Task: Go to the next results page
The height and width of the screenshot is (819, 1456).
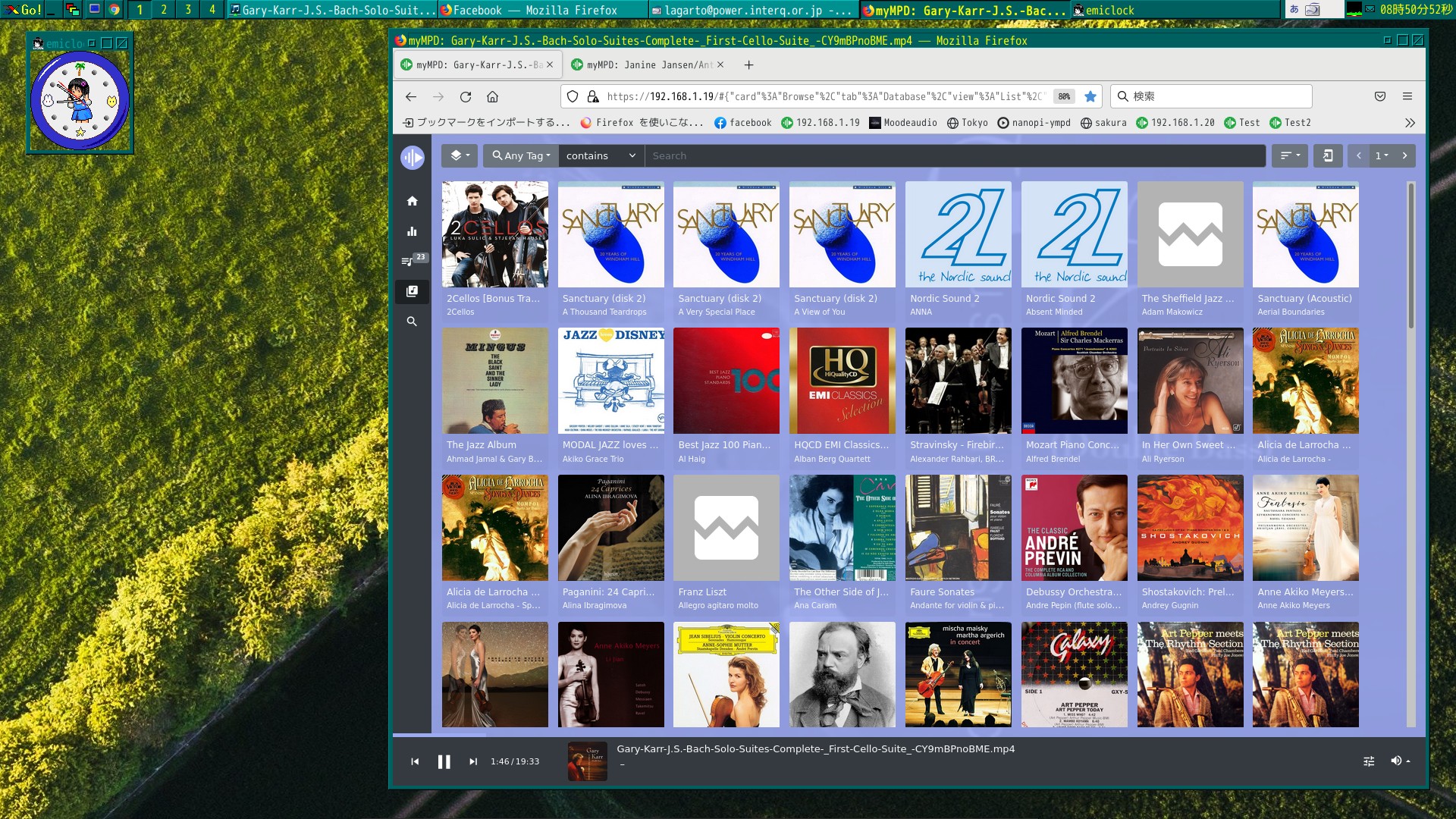Action: (1404, 155)
